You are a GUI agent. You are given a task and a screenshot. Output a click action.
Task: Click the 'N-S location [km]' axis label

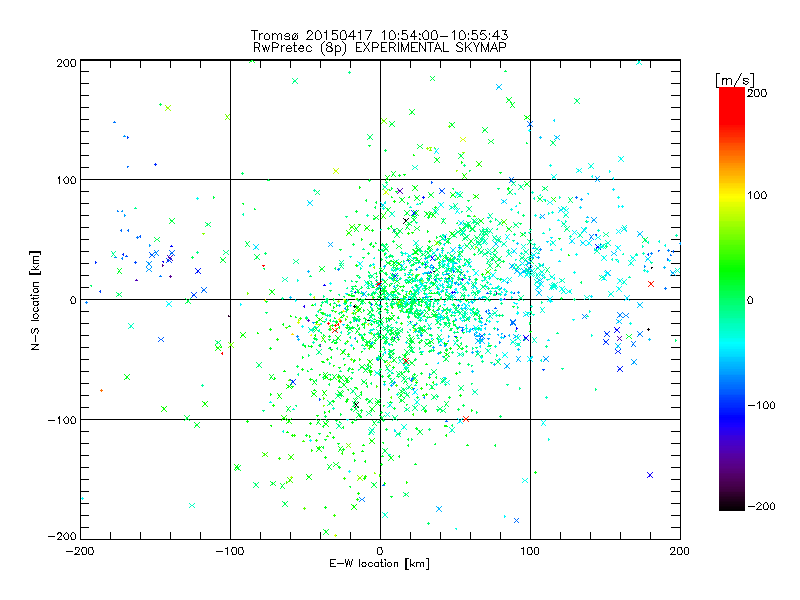click(x=35, y=300)
